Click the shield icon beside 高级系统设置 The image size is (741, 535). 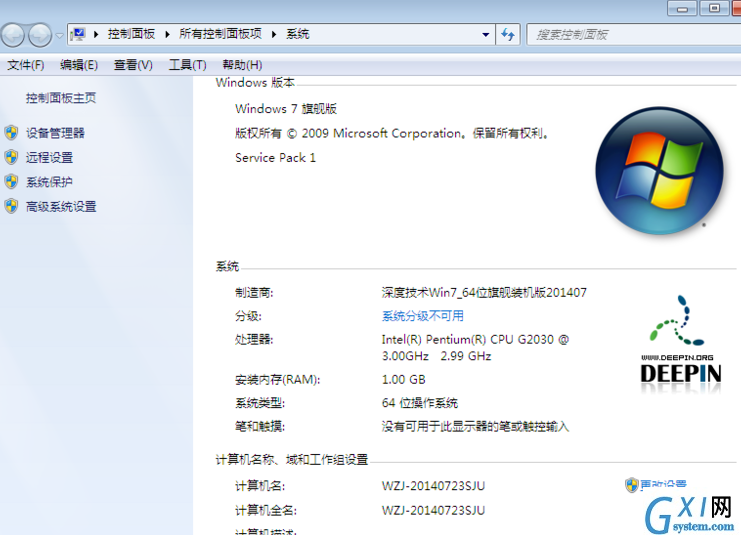(11, 206)
